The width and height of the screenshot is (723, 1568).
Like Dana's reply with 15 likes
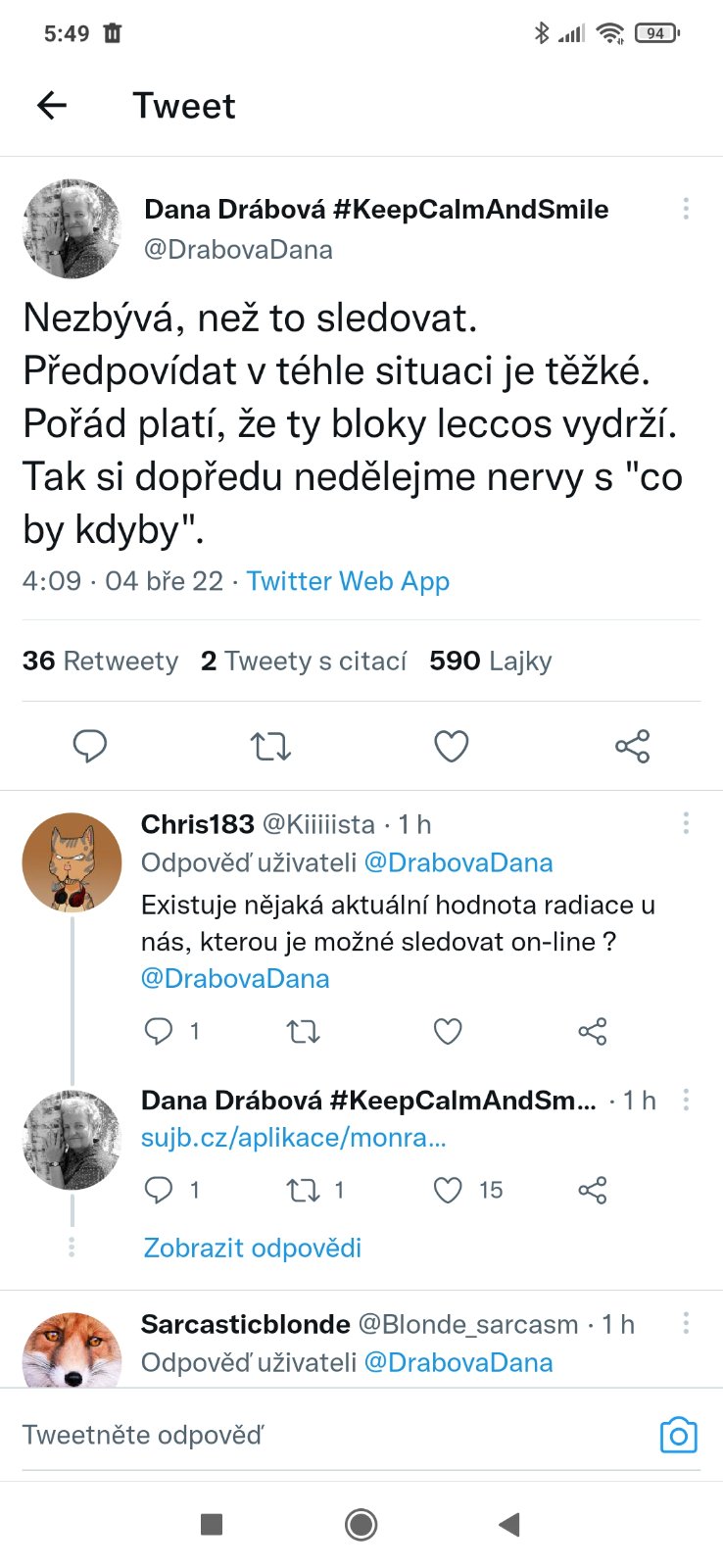coord(448,1190)
